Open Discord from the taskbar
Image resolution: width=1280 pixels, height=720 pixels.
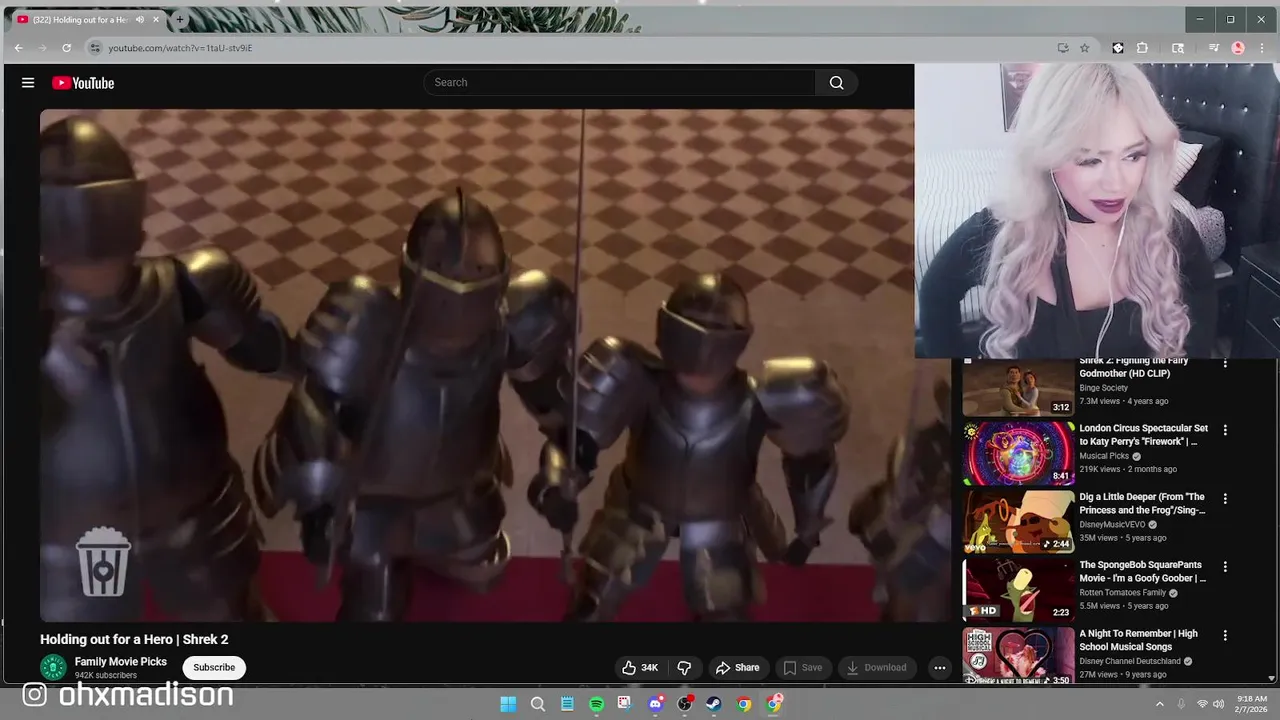pos(656,704)
